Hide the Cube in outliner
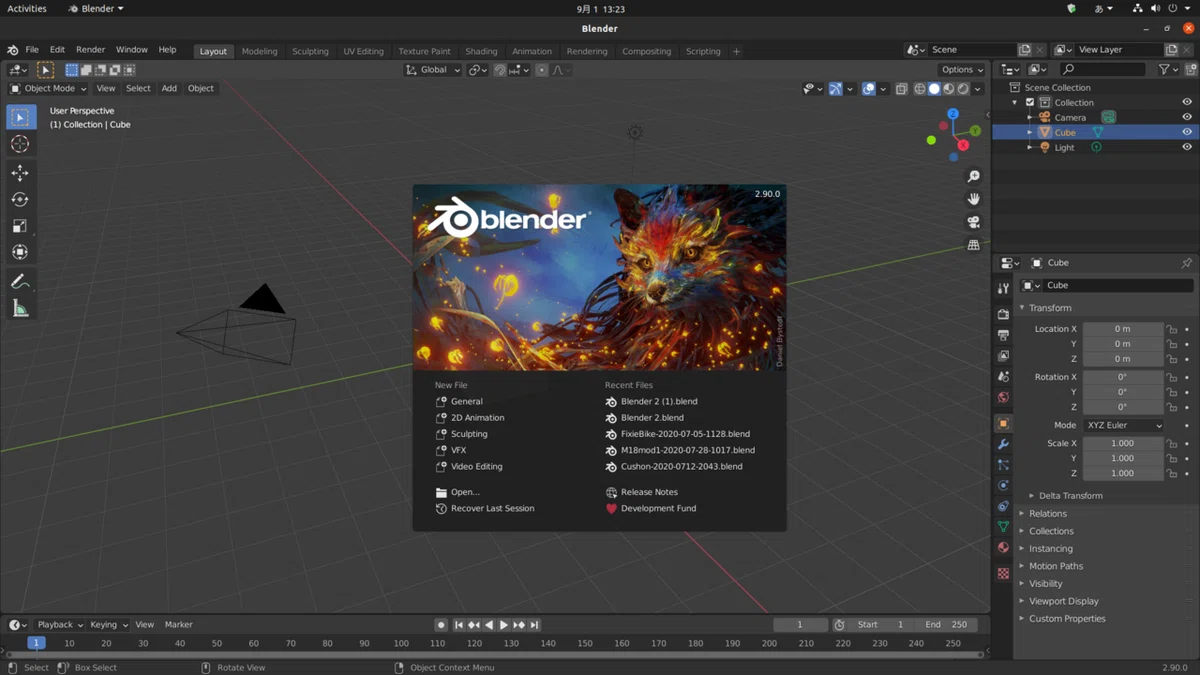Screen dimensions: 1200x675 1187,132
